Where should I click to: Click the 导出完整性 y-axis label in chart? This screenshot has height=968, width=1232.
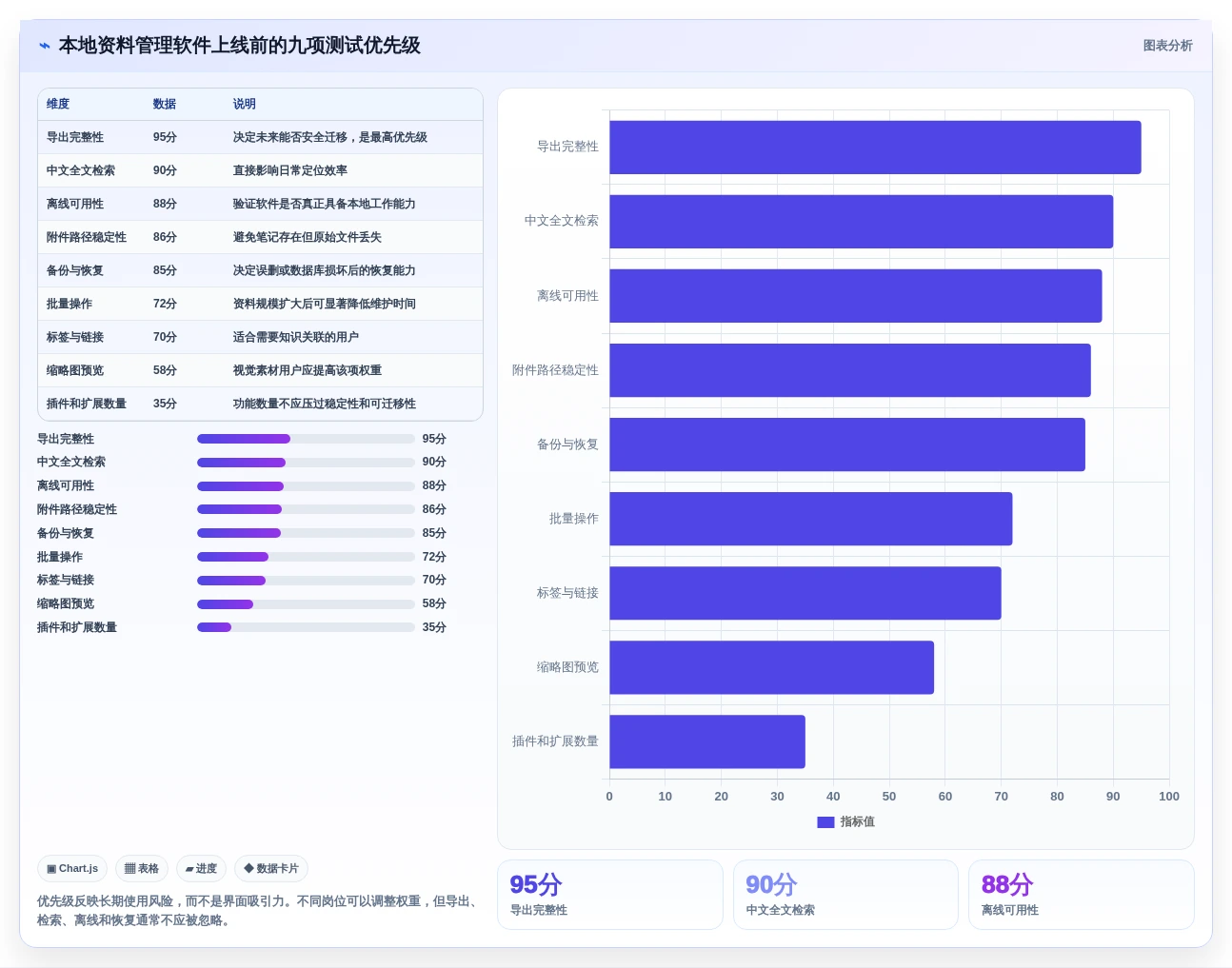coord(567,147)
